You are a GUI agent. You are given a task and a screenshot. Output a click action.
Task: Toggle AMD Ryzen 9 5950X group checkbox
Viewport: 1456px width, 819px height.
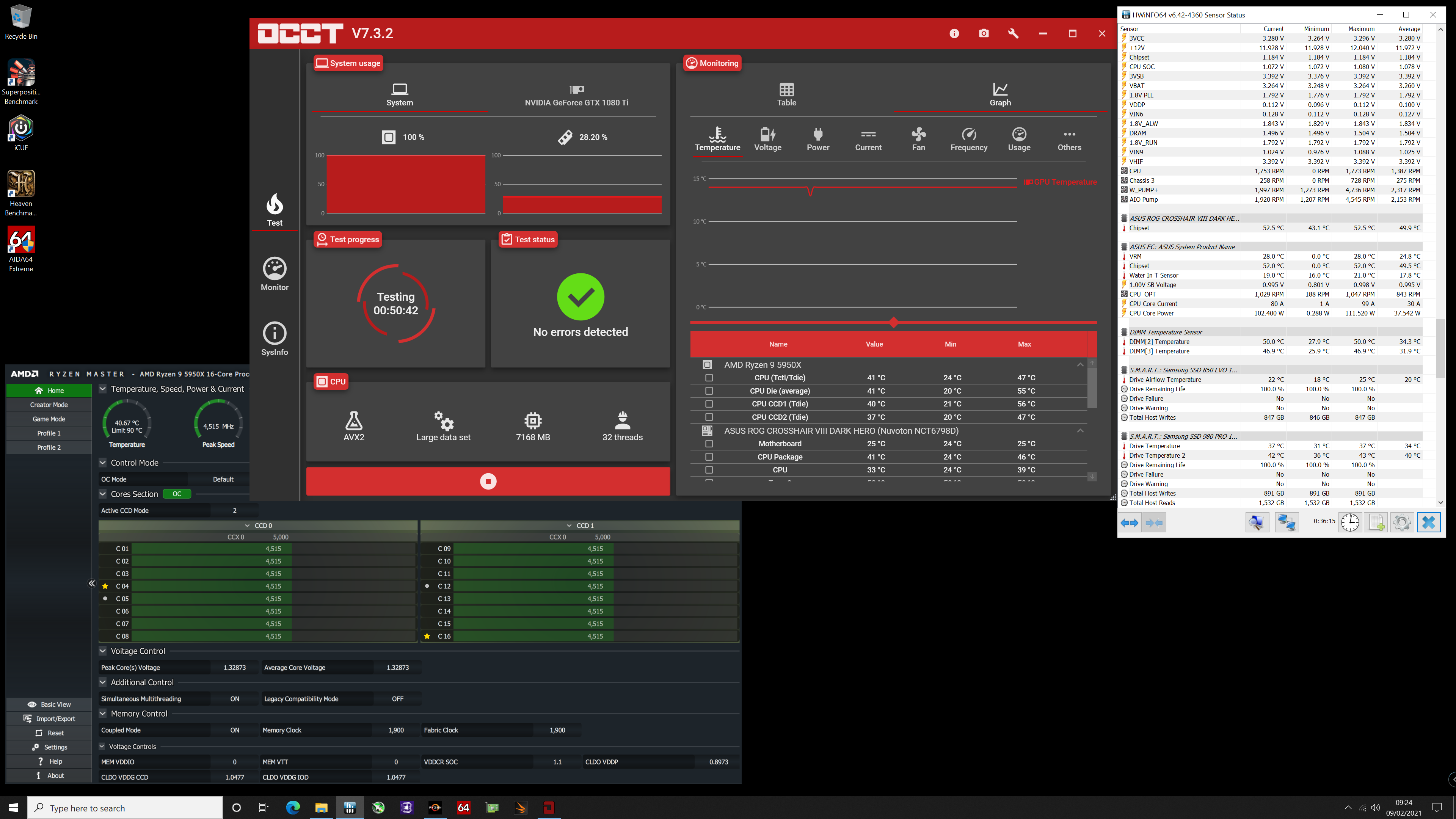pos(707,364)
